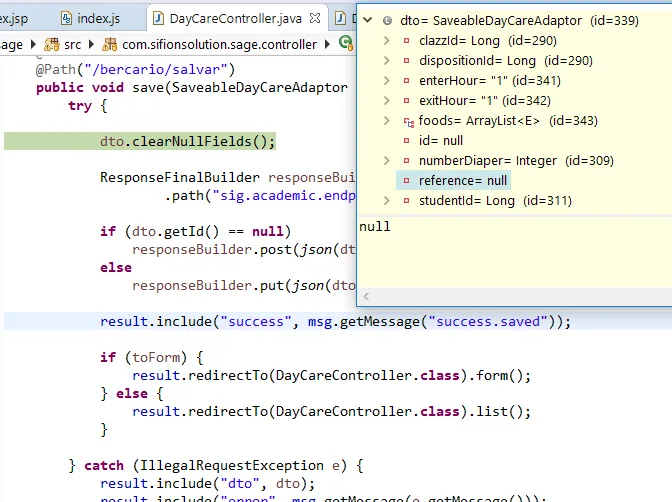Click the result.include("success" line
672x502 pixels.
336,322
